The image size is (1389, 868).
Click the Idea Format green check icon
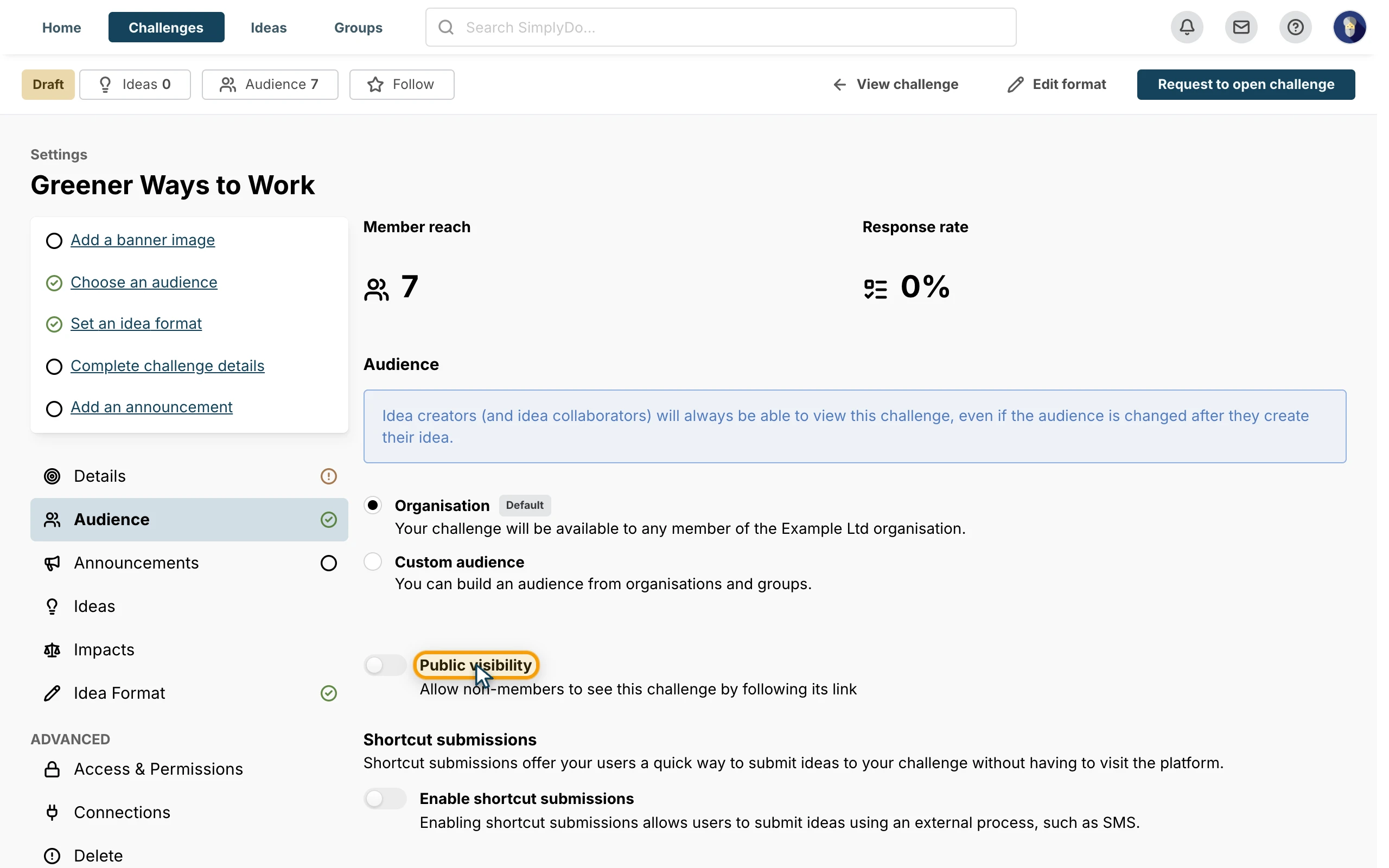point(328,693)
